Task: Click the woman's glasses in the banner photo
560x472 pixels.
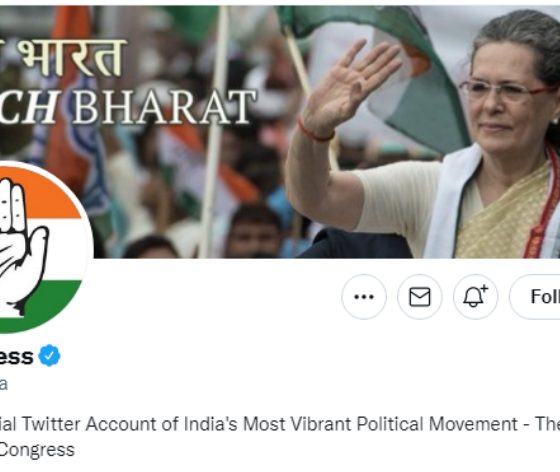Action: click(x=507, y=90)
